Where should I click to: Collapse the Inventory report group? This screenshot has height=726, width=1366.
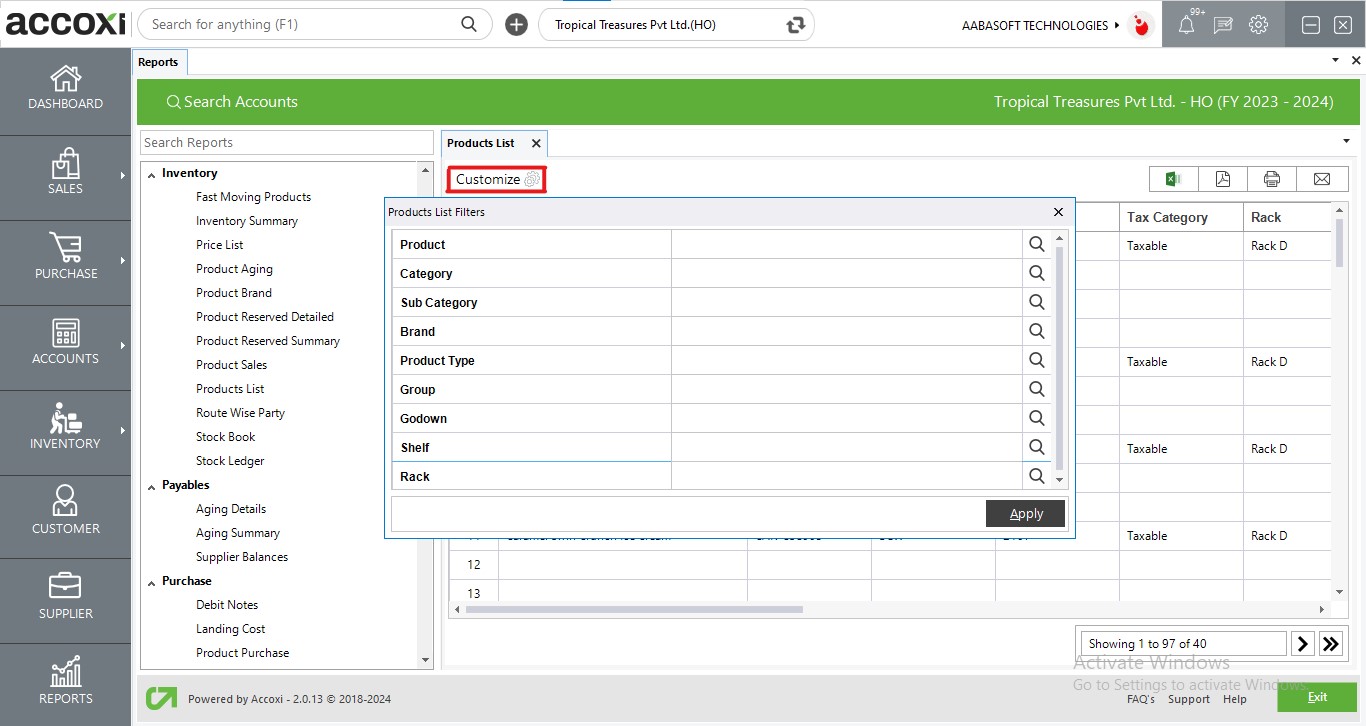point(151,173)
